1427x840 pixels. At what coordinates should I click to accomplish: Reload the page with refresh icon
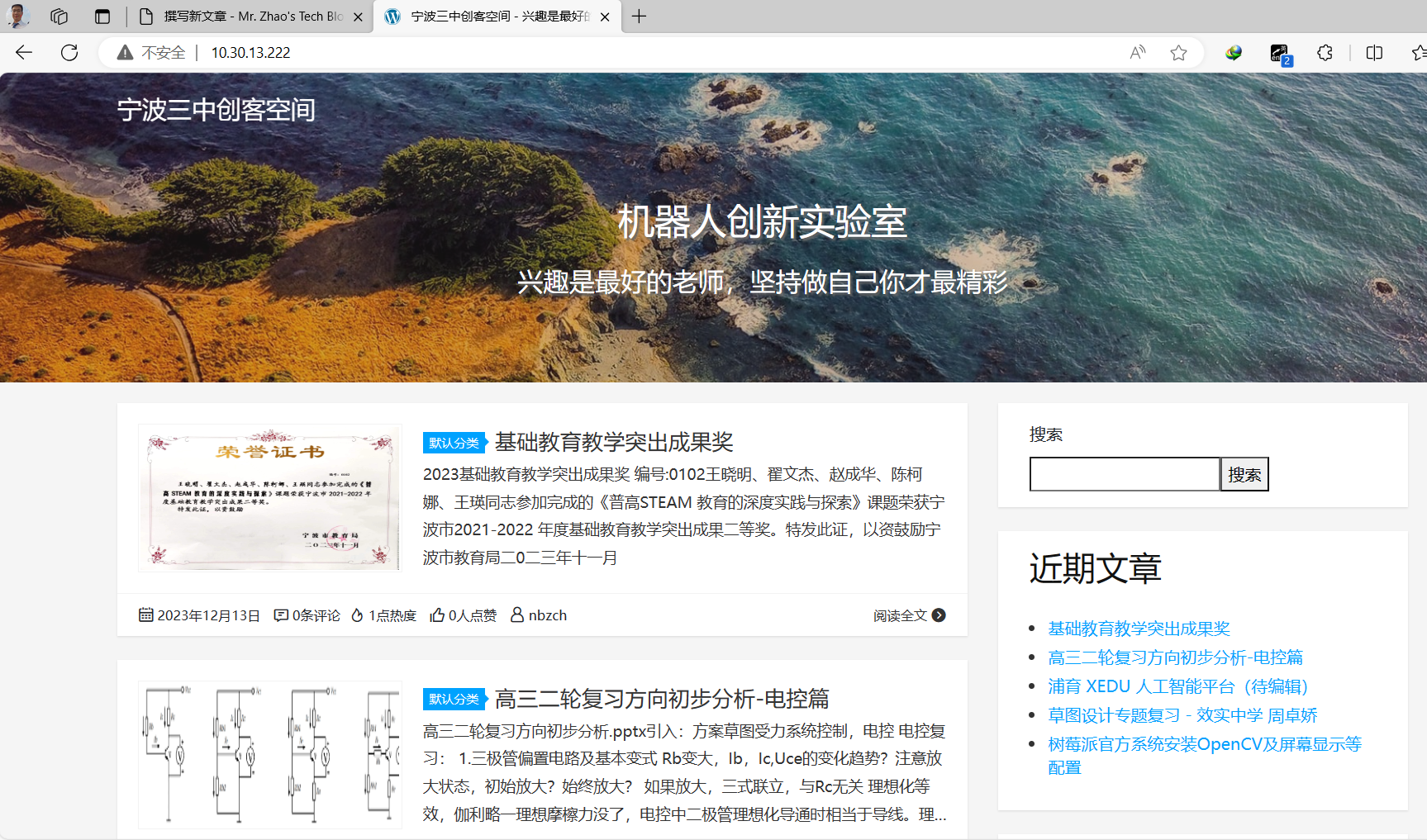point(69,53)
